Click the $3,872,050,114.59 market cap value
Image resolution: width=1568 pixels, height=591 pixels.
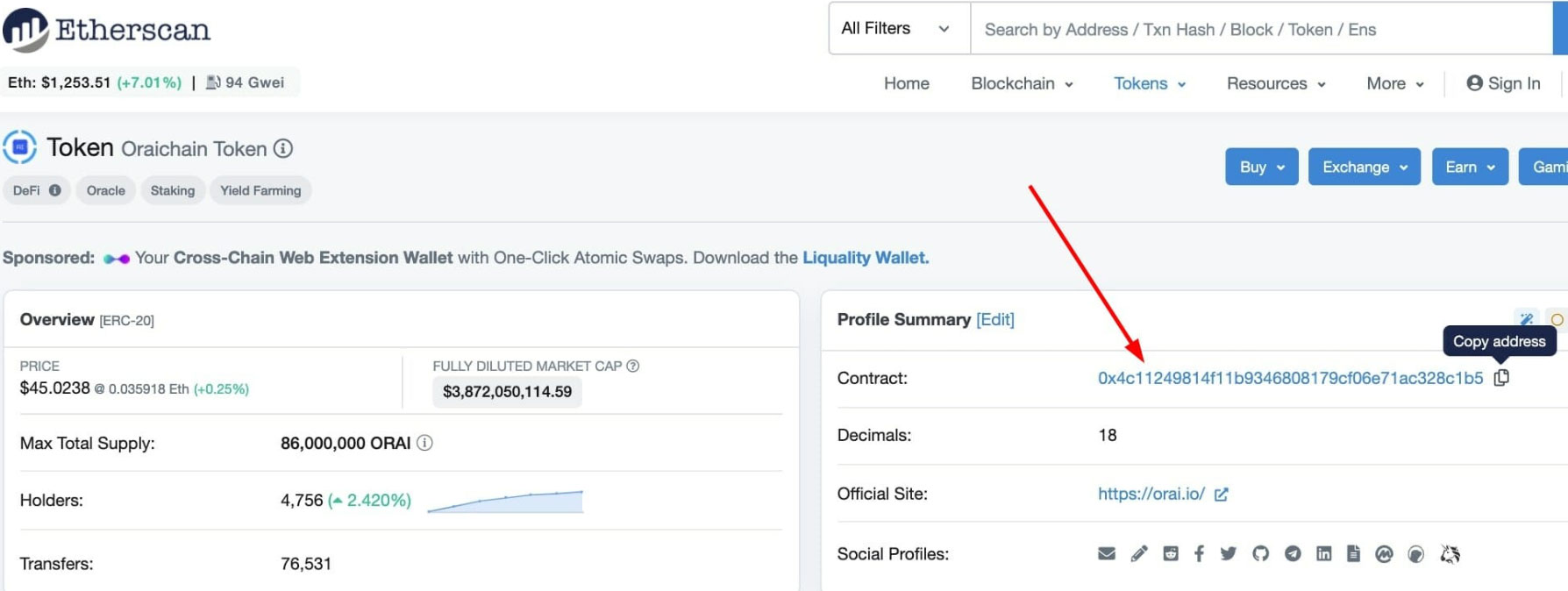coord(507,391)
